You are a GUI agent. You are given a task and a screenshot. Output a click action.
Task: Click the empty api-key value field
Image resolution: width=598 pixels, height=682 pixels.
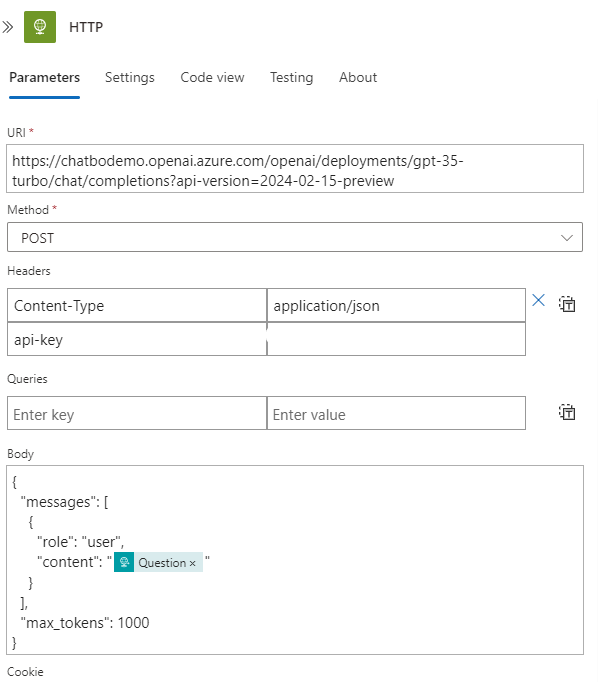396,339
